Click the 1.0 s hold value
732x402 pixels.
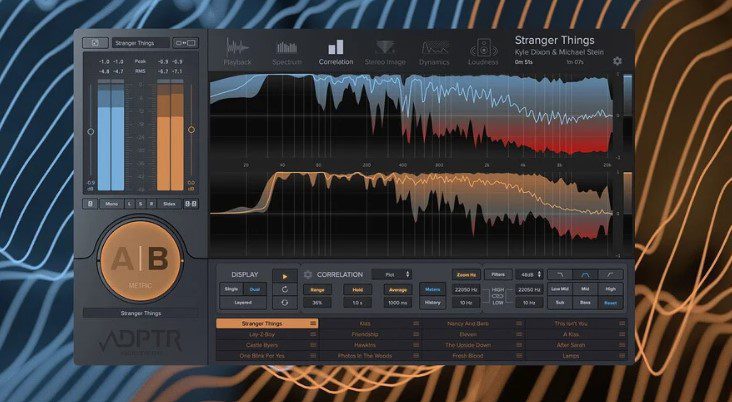pyautogui.click(x=358, y=303)
